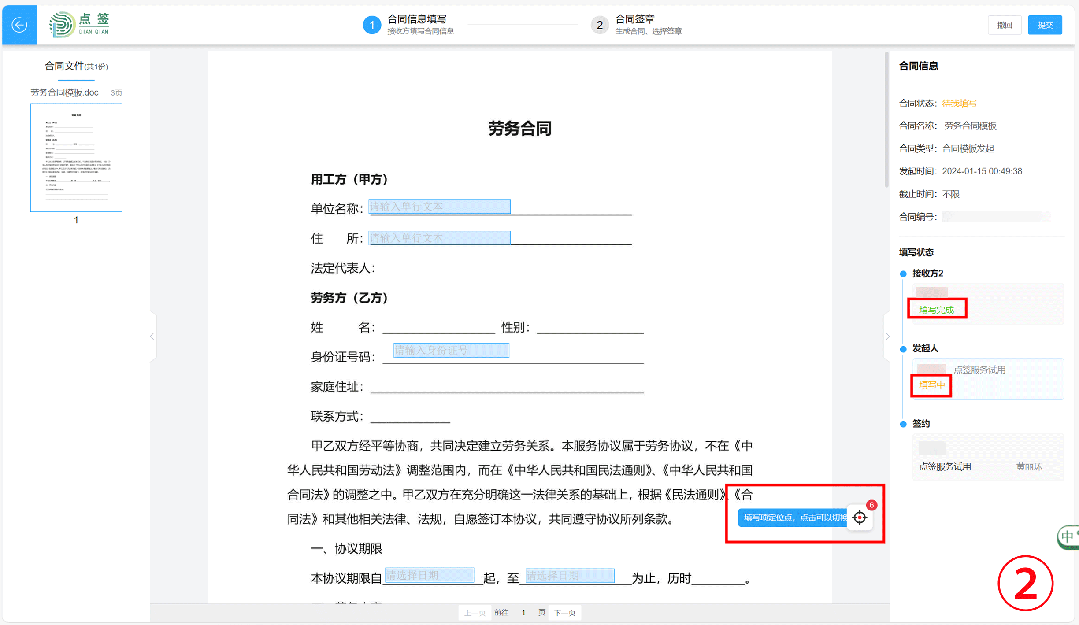Click the 点签 logo

point(80,24)
